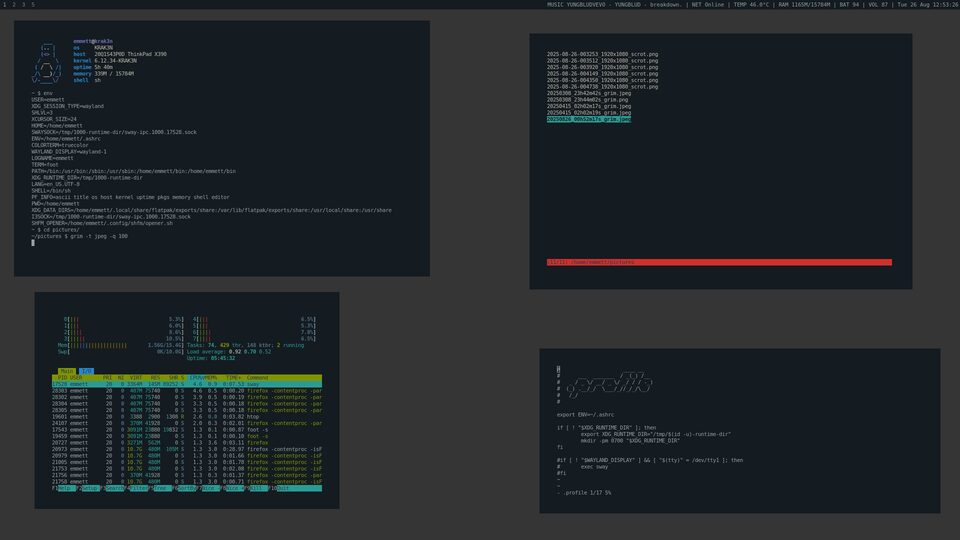The height and width of the screenshot is (540, 960).
Task: Click F9 Kill in htop footer
Action: (258, 488)
